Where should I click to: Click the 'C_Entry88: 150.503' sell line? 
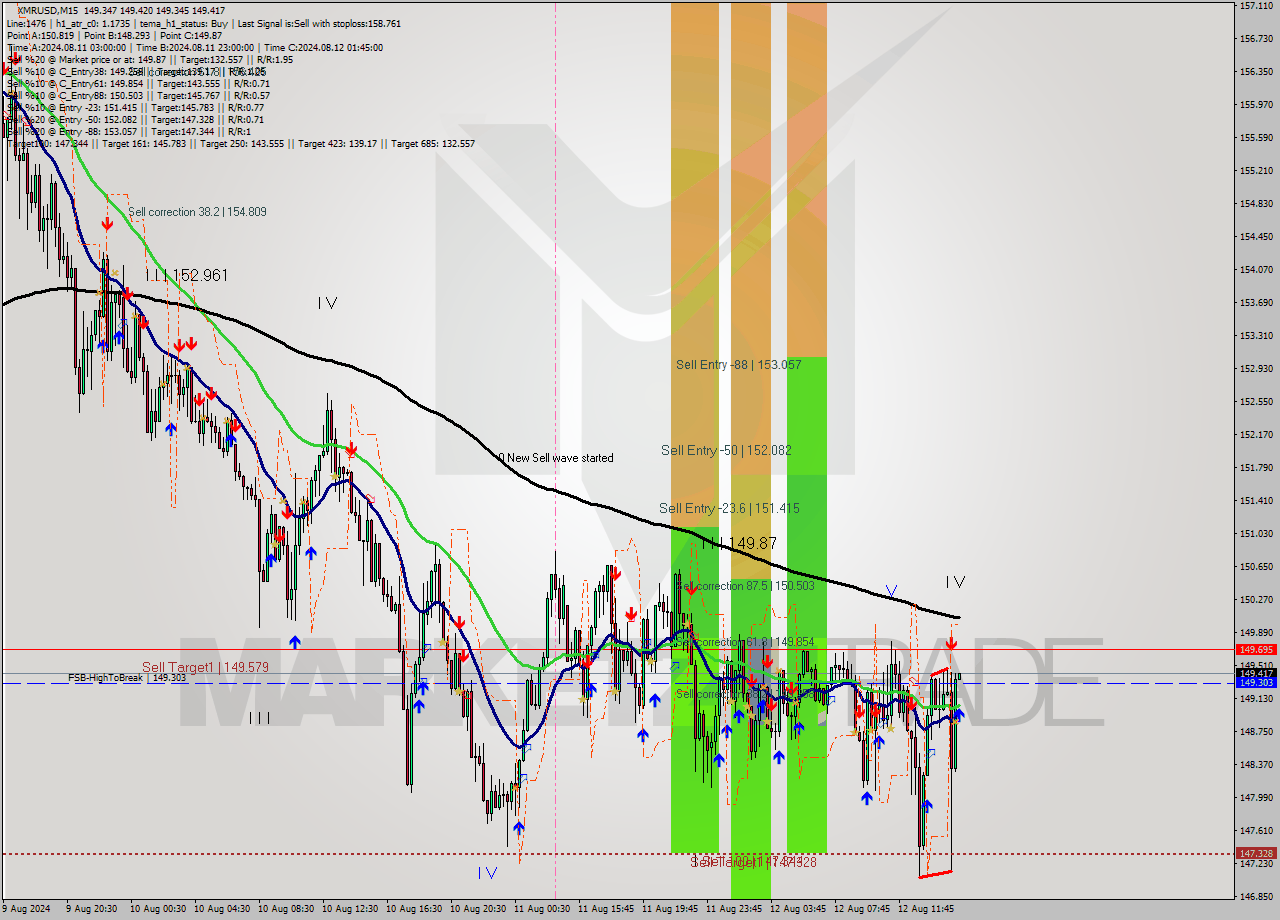tap(136, 95)
